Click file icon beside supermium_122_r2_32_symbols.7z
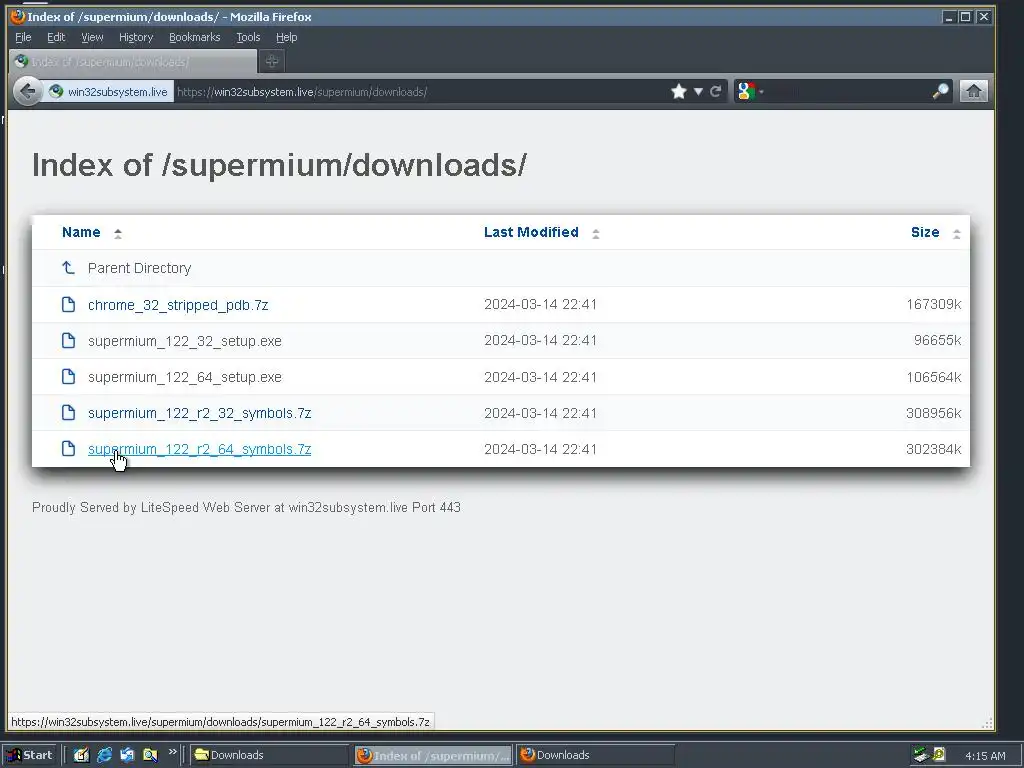The height and width of the screenshot is (768, 1024). [x=68, y=412]
